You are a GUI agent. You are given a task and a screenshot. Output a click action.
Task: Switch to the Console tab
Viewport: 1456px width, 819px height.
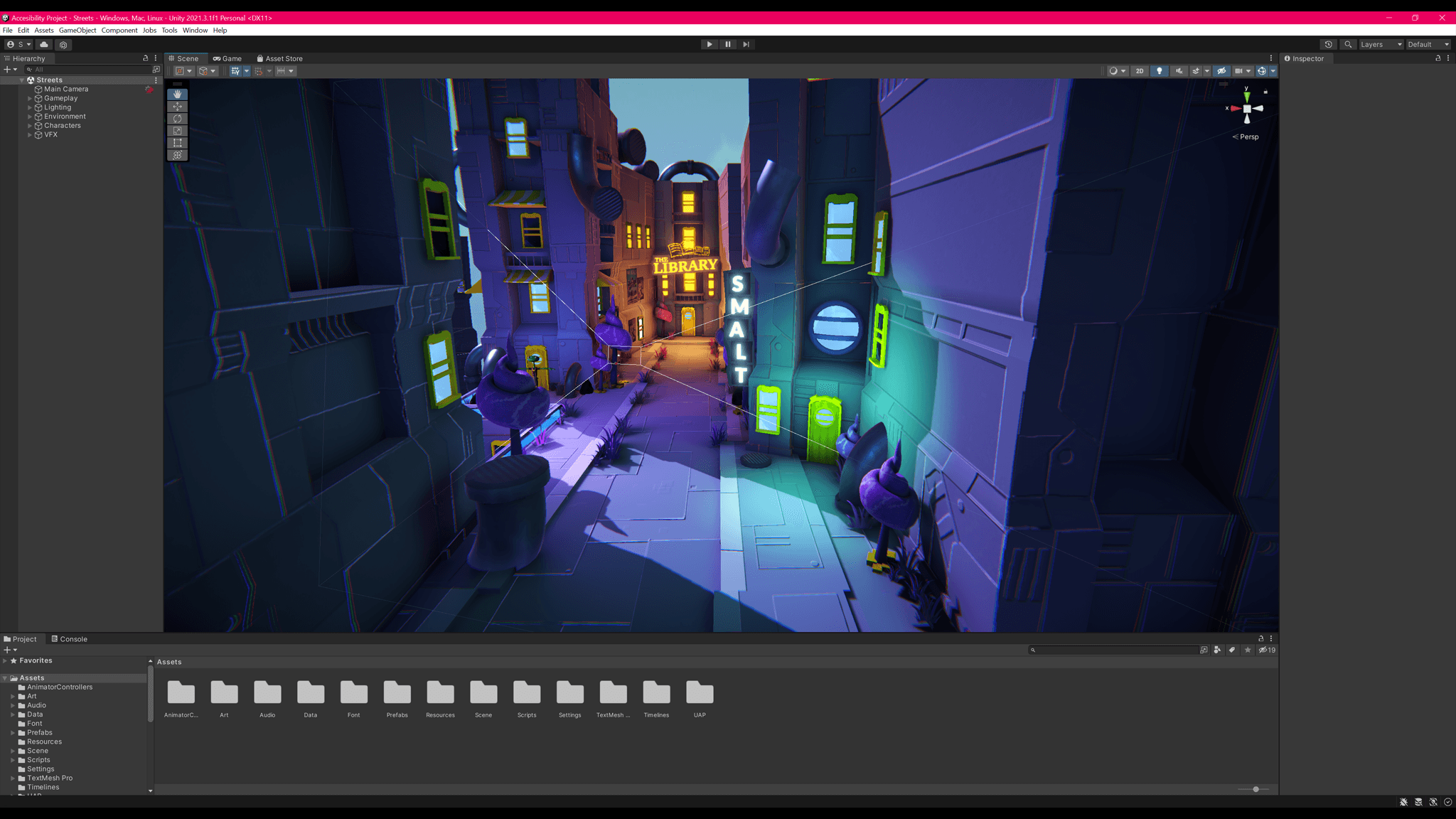[70, 639]
